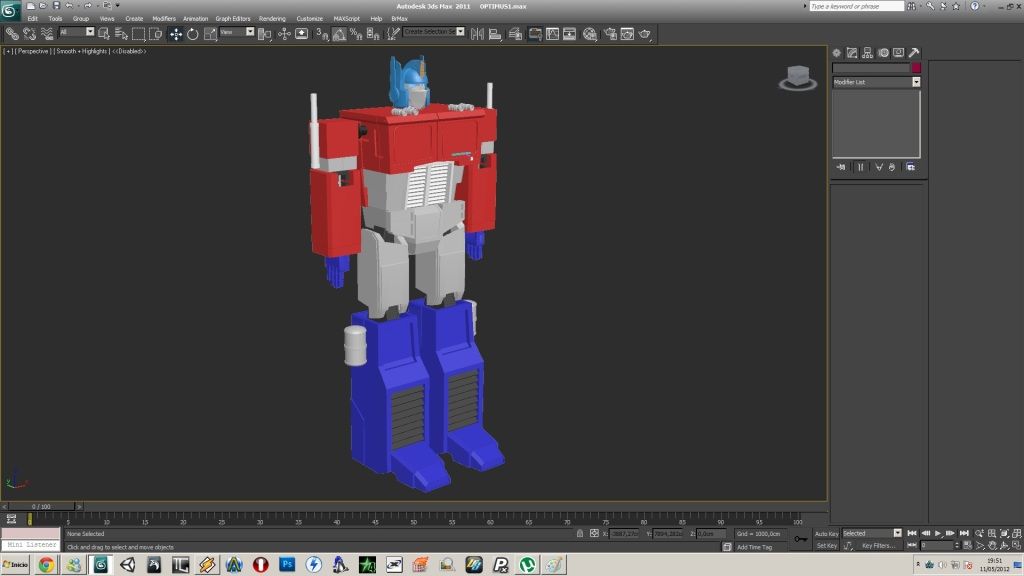Open Photoshop from the Windows taskbar
Screen dimensions: 1024x576
pos(287,564)
